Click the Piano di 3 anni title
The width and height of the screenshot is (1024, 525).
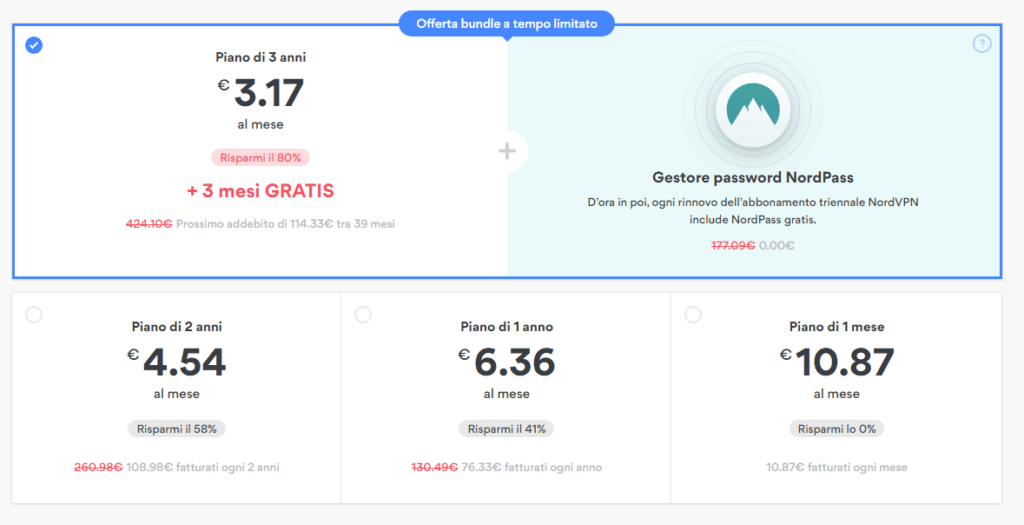261,57
